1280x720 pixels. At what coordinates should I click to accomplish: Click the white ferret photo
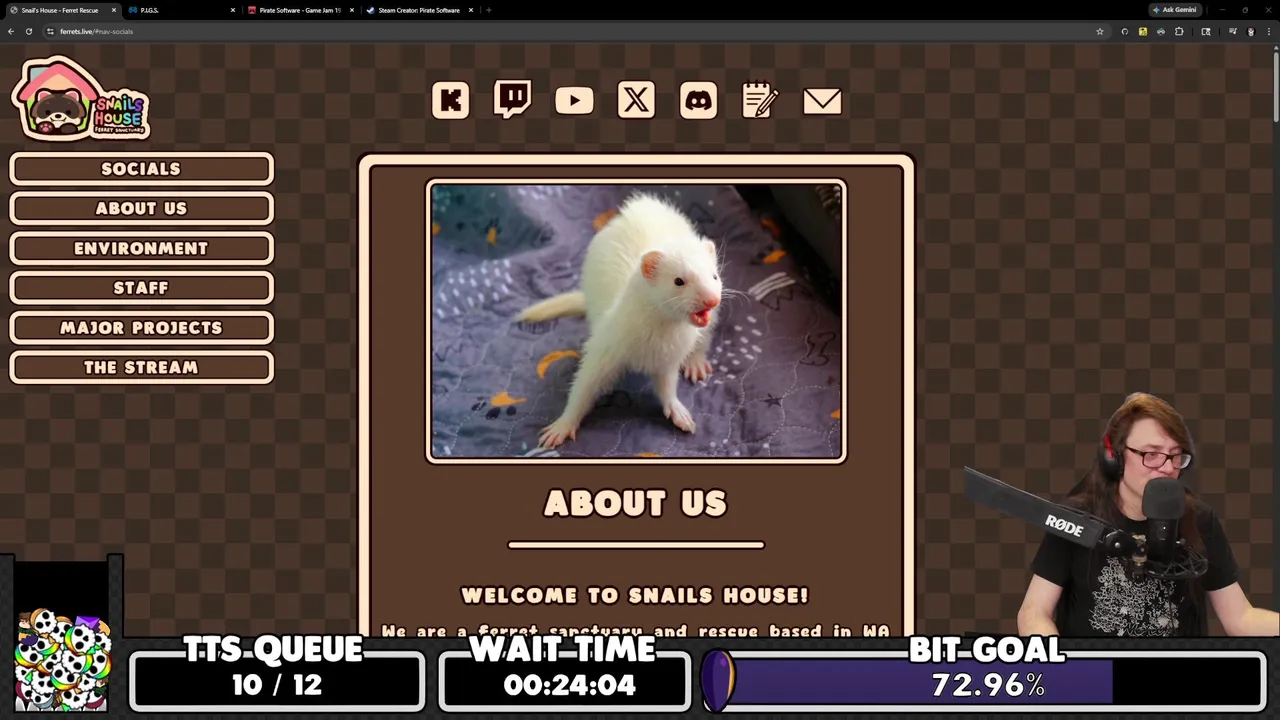[x=636, y=321]
